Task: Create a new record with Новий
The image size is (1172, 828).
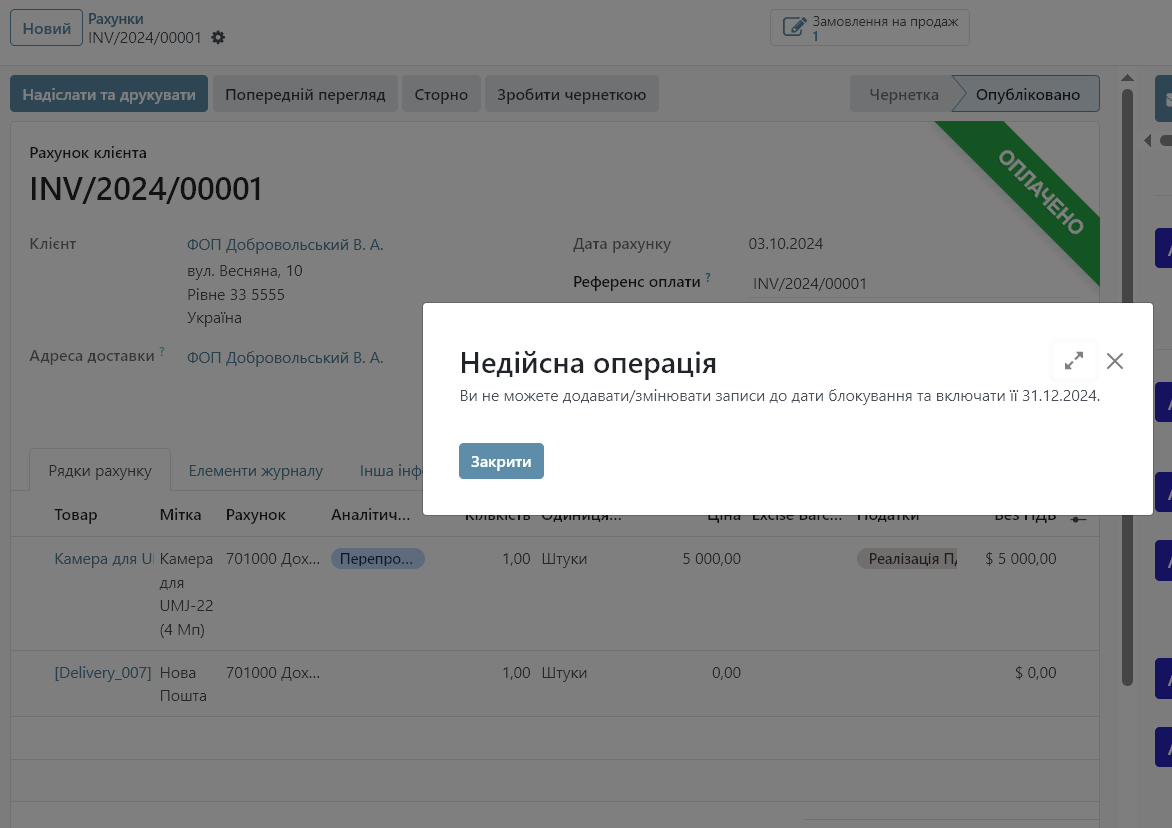Action: [46, 28]
